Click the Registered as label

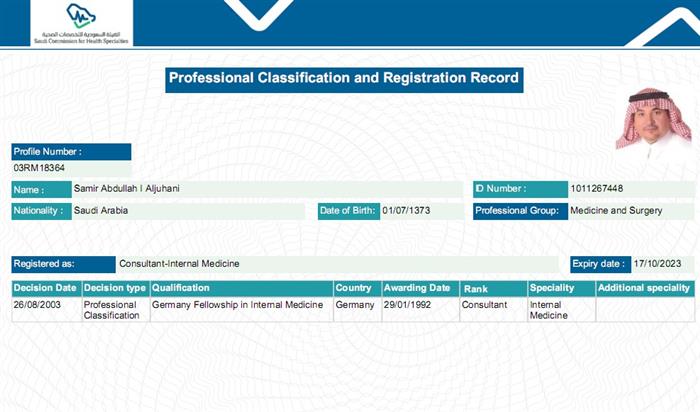[63, 264]
